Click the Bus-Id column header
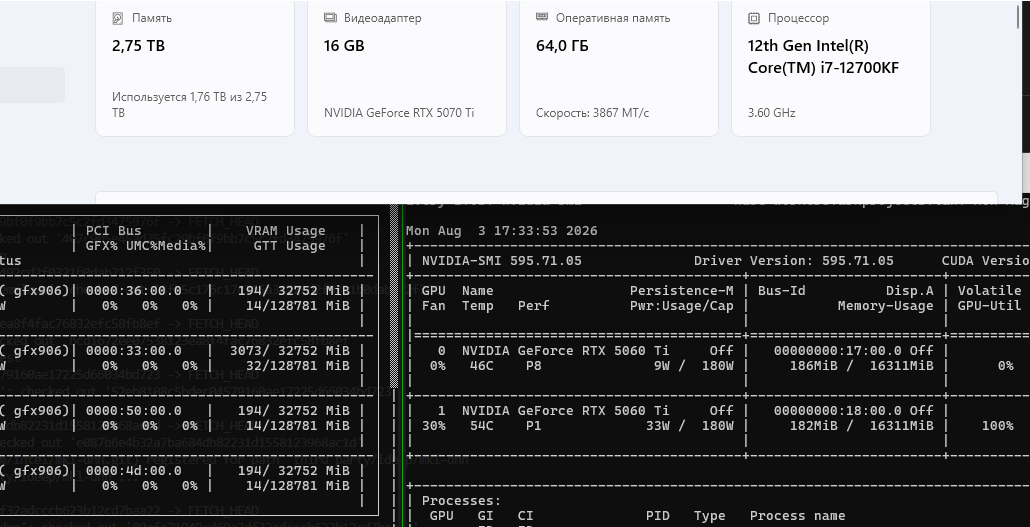This screenshot has height=527, width=1030. [x=782, y=290]
